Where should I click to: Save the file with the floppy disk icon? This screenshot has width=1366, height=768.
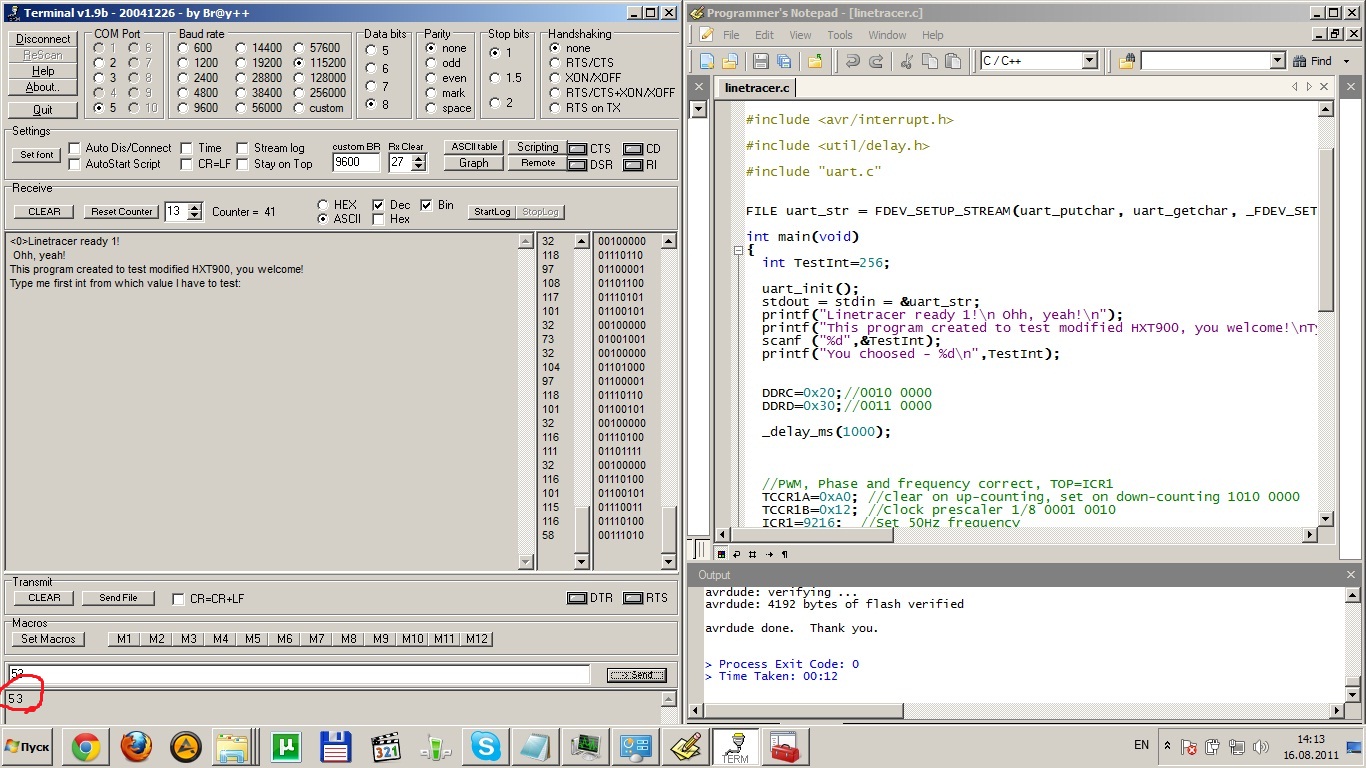pos(763,61)
